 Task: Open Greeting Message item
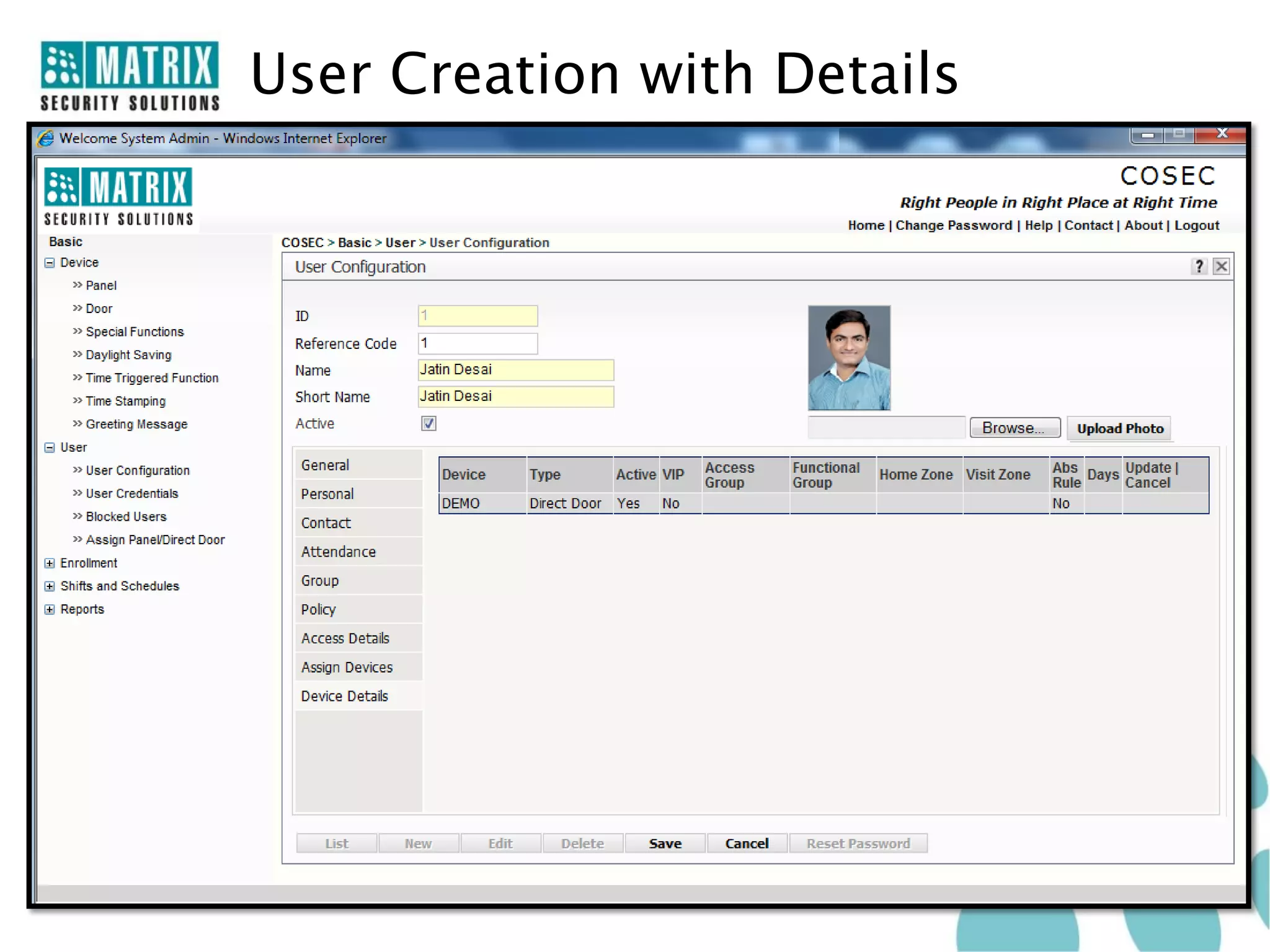(x=136, y=425)
